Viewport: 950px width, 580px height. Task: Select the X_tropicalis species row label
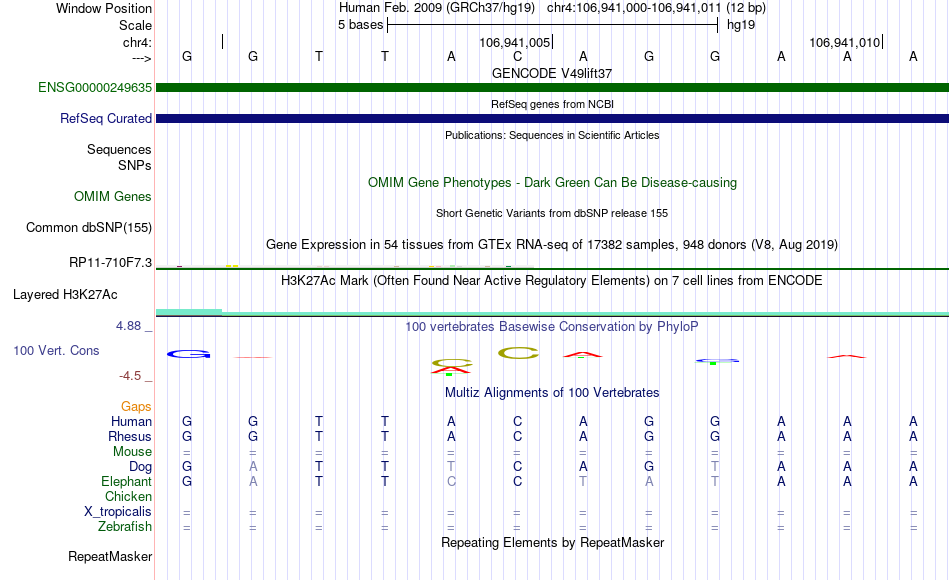[118, 512]
